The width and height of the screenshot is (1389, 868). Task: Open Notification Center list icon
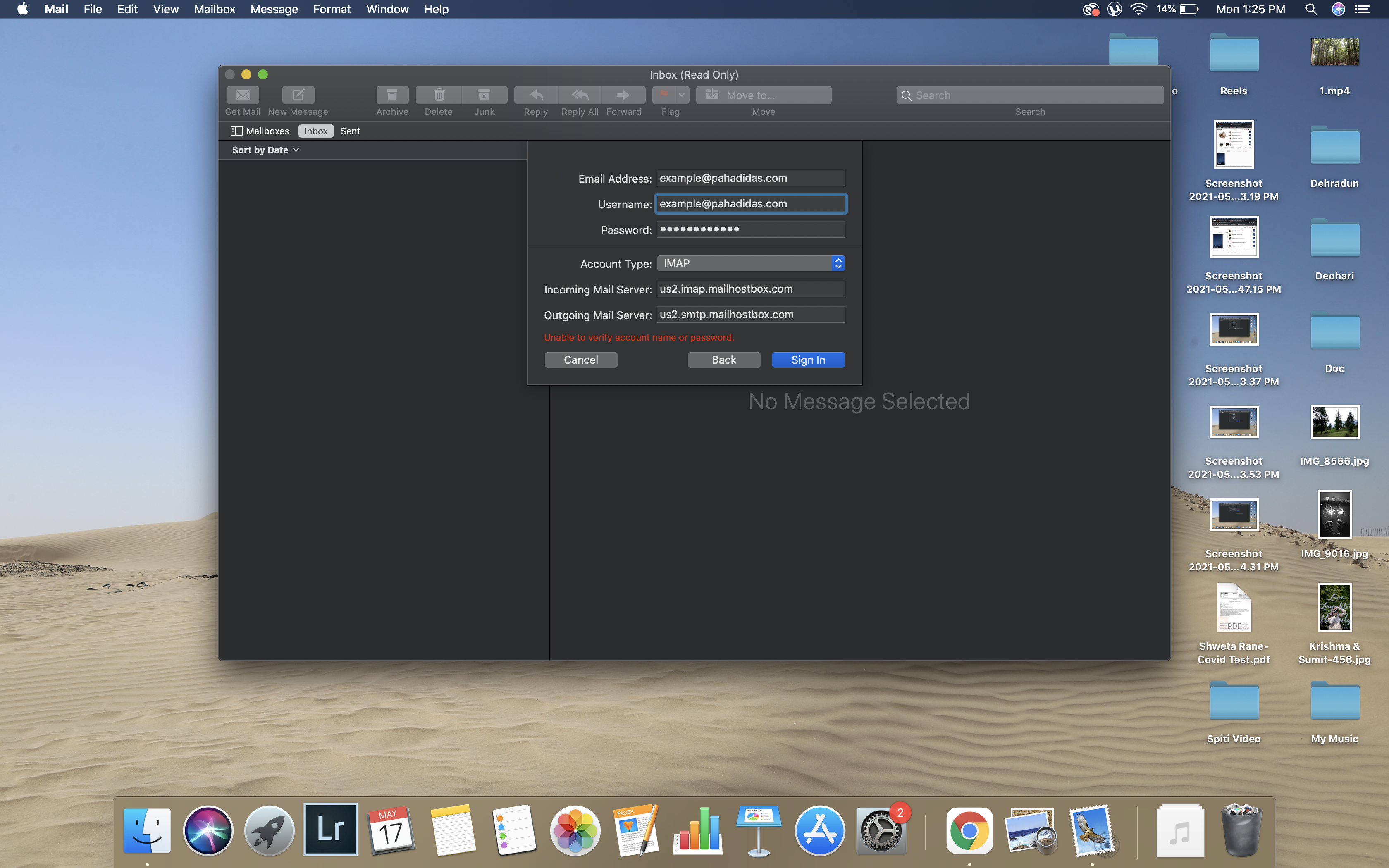(x=1363, y=9)
